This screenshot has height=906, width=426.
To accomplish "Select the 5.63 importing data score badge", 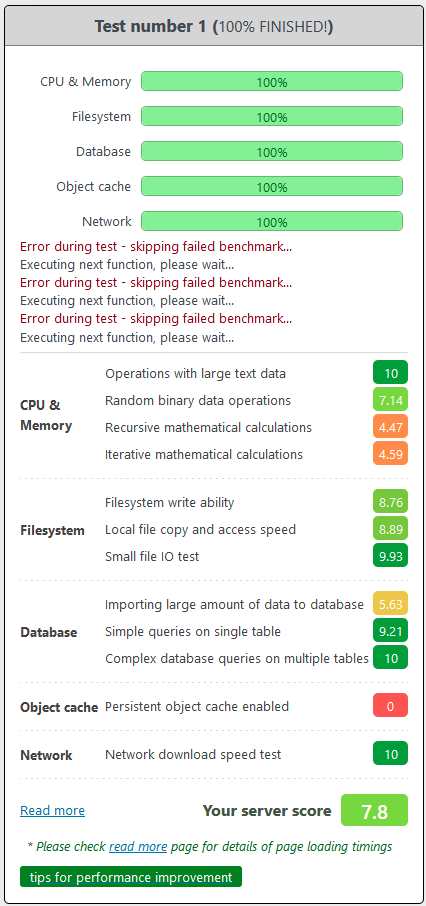I will point(391,604).
